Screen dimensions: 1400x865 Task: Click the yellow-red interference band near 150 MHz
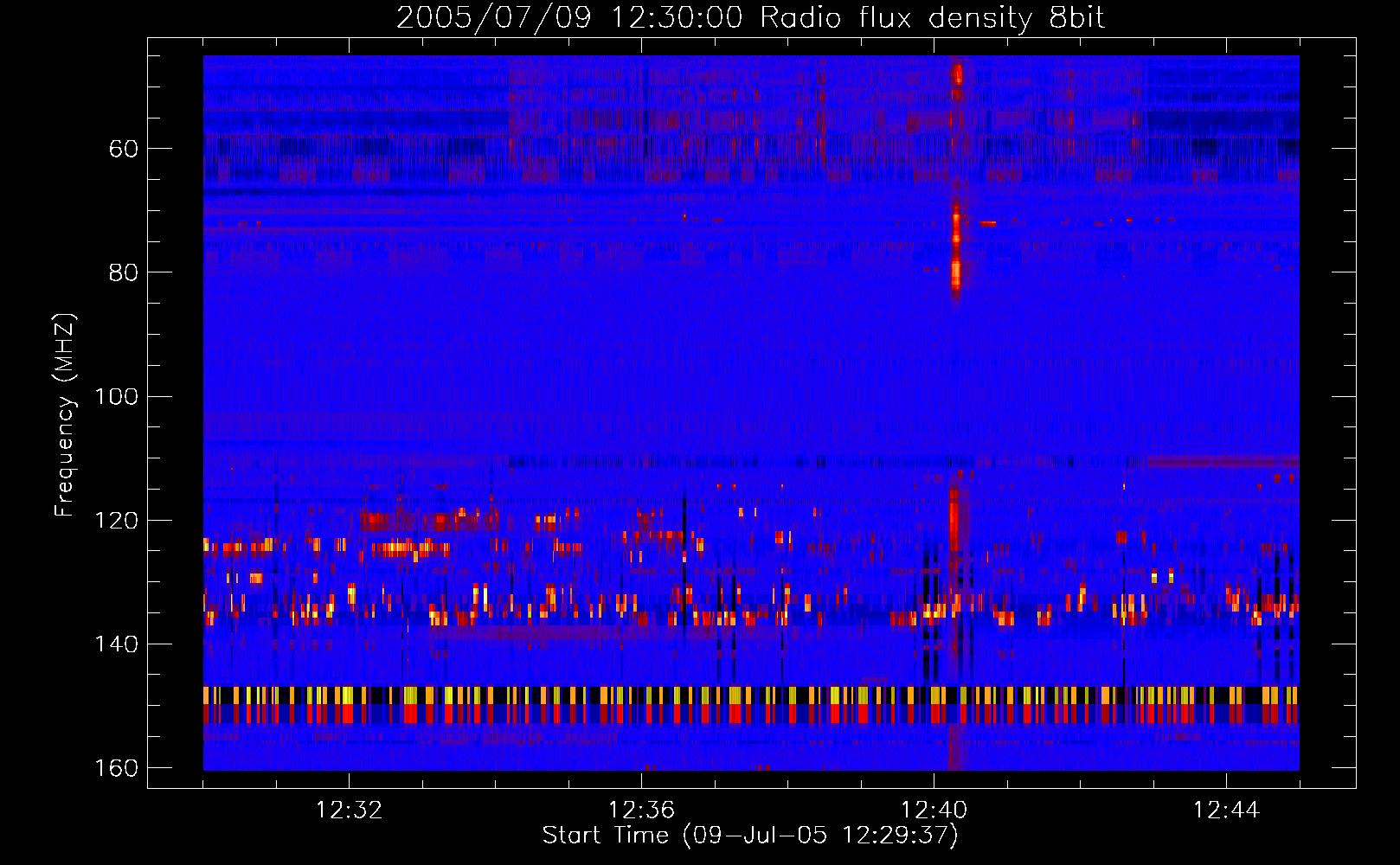tap(751, 705)
